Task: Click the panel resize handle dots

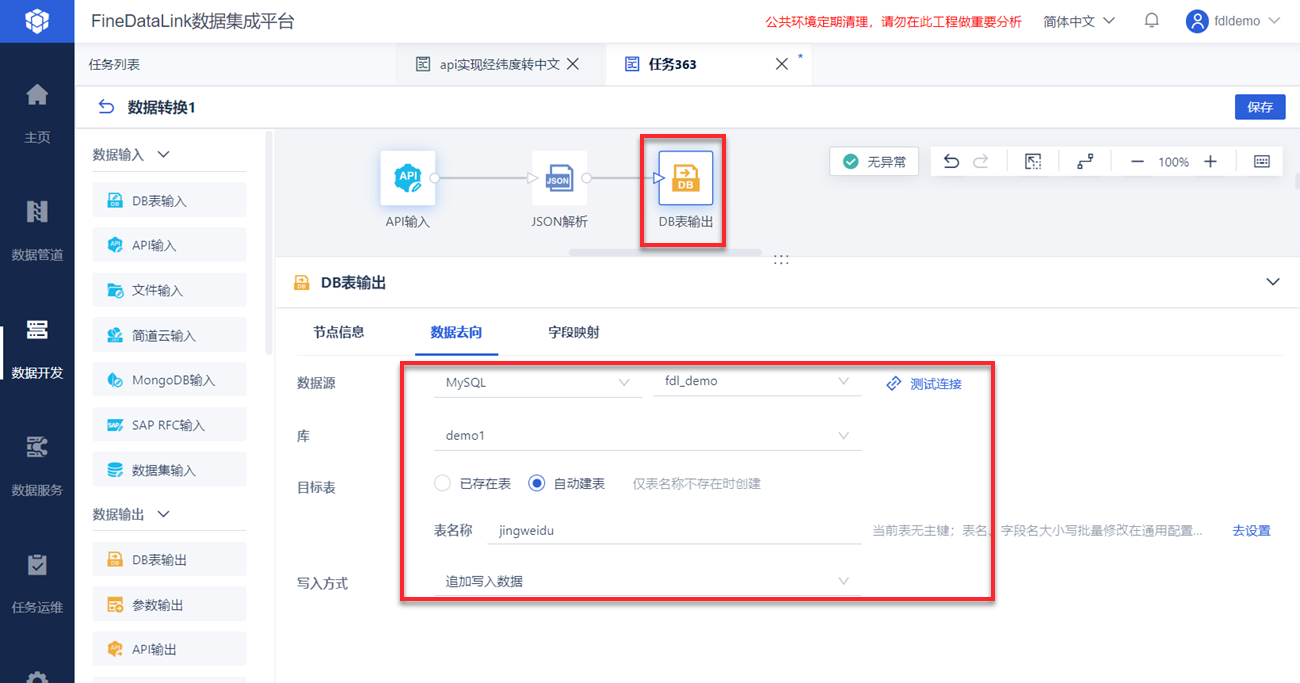Action: click(781, 260)
